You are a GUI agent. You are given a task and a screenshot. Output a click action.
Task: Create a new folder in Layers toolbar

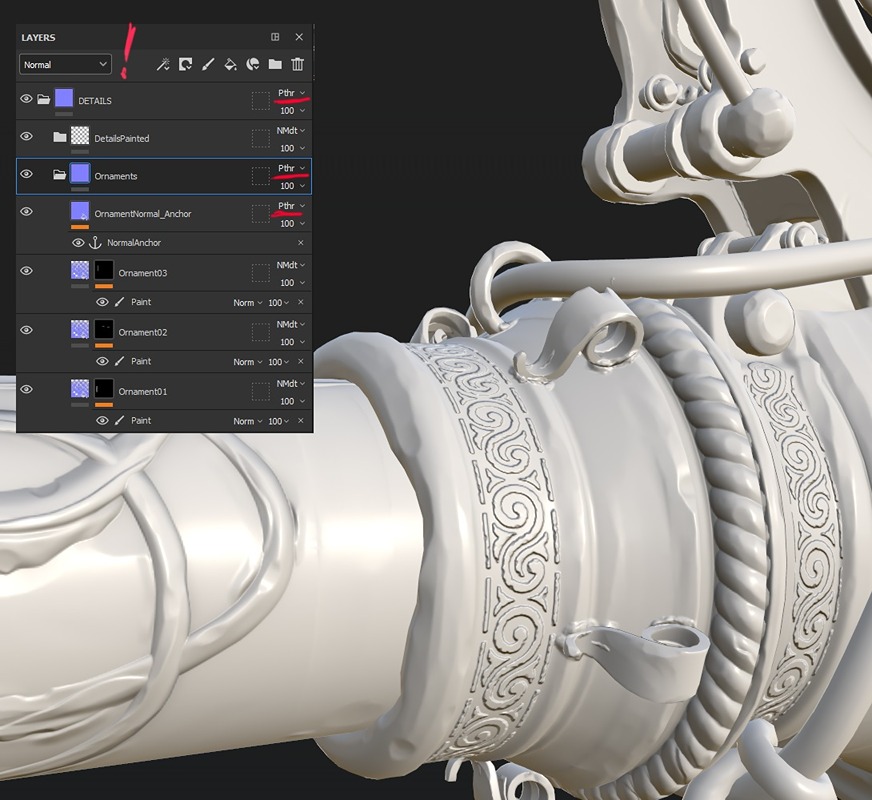[275, 64]
